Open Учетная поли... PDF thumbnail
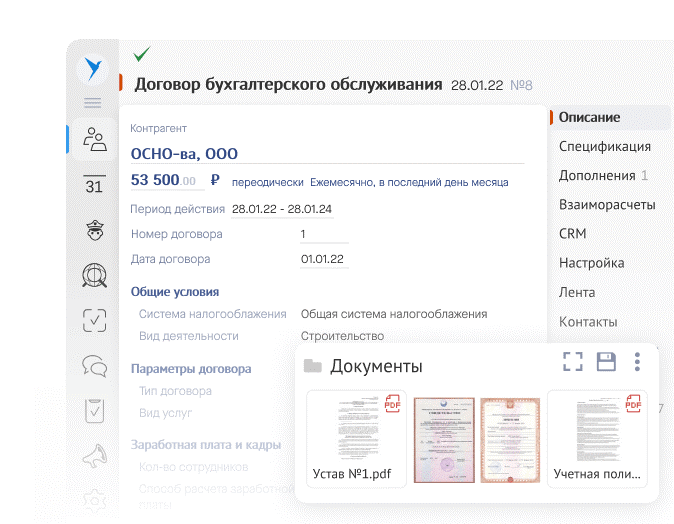 (x=597, y=438)
